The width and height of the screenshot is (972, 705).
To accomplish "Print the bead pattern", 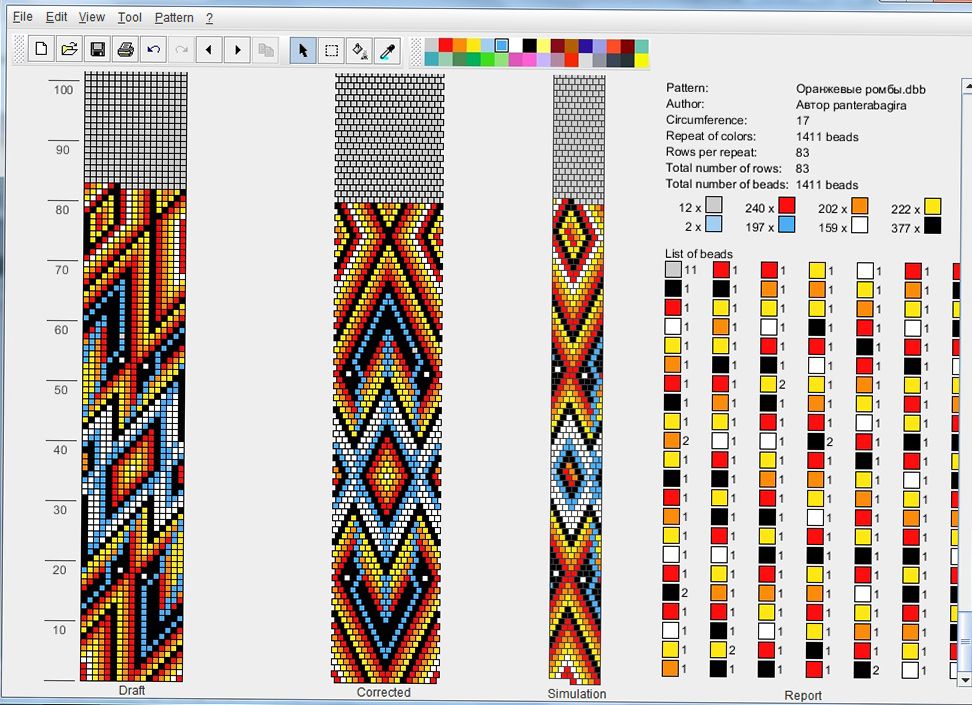I will coord(126,50).
